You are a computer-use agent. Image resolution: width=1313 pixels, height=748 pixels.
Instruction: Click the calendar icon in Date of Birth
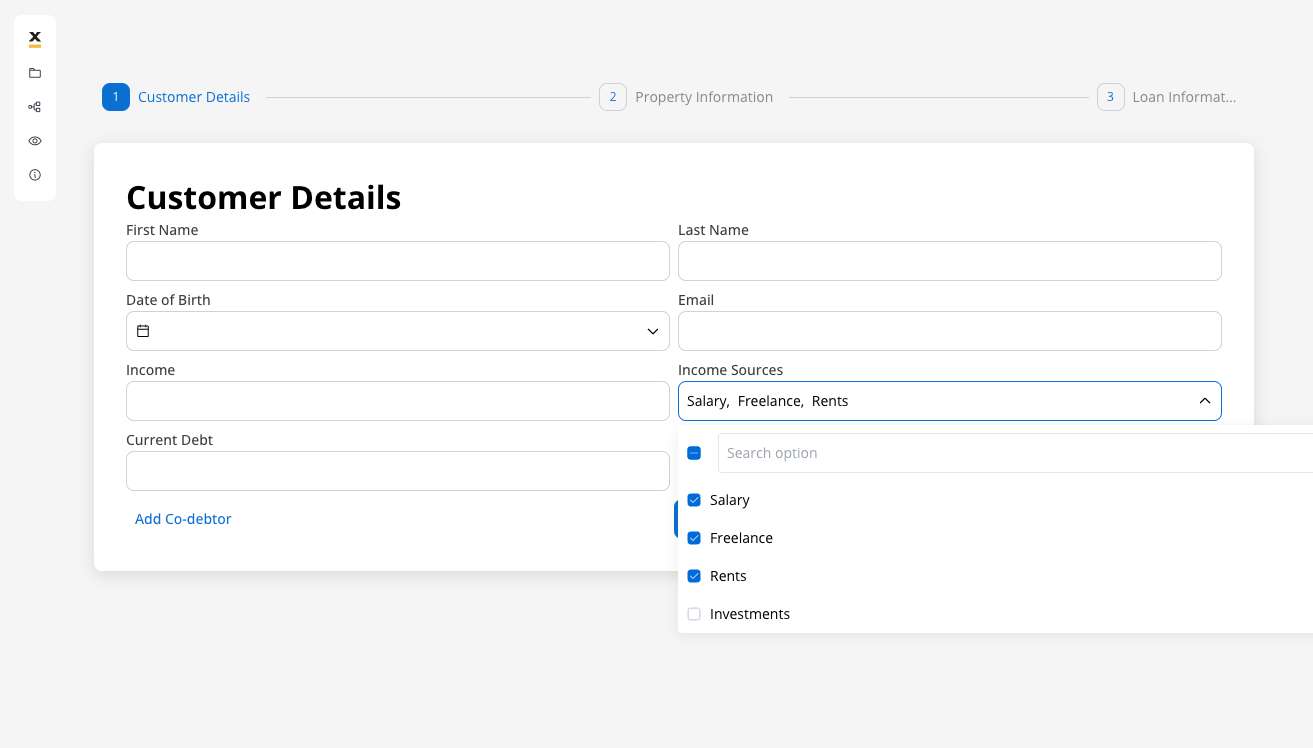[143, 331]
